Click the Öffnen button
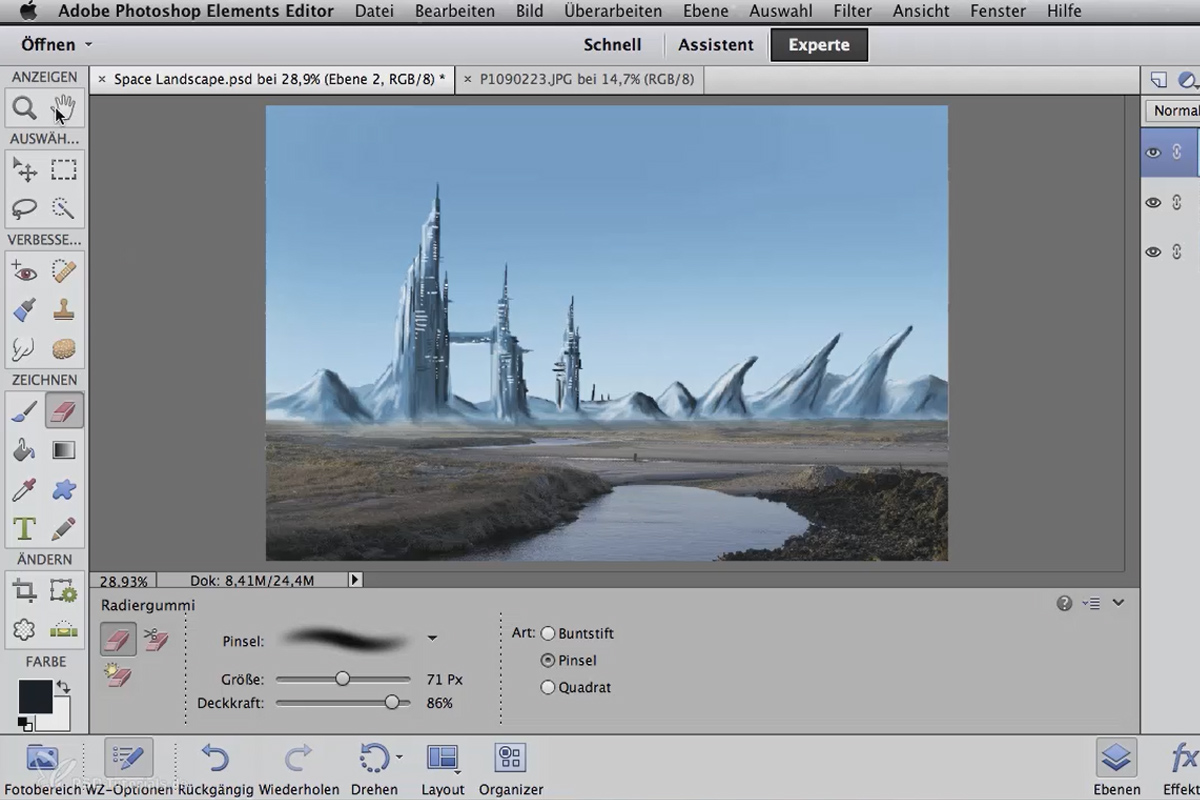The width and height of the screenshot is (1200, 800). pyautogui.click(x=48, y=44)
